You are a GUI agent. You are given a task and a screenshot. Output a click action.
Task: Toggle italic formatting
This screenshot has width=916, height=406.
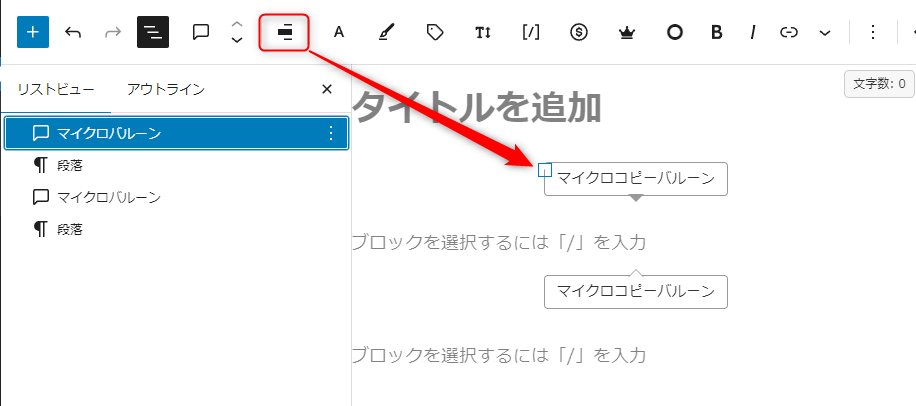point(752,32)
